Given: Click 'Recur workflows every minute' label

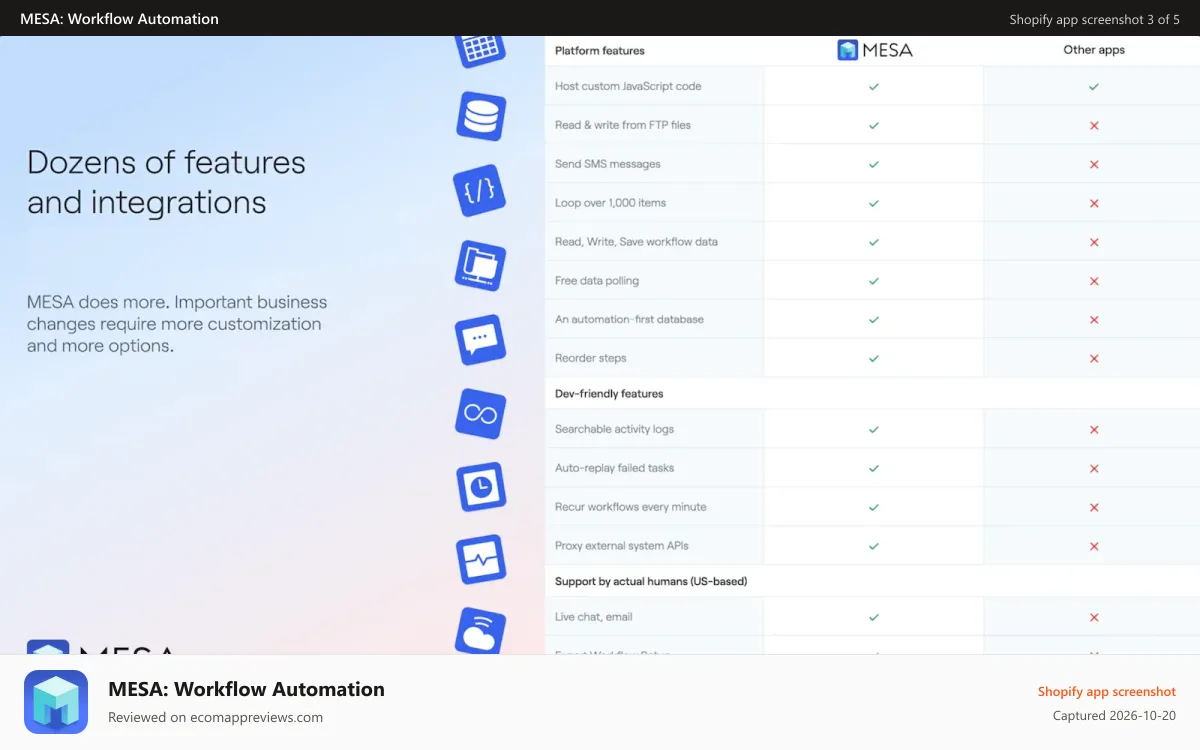Looking at the screenshot, I should [x=631, y=507].
